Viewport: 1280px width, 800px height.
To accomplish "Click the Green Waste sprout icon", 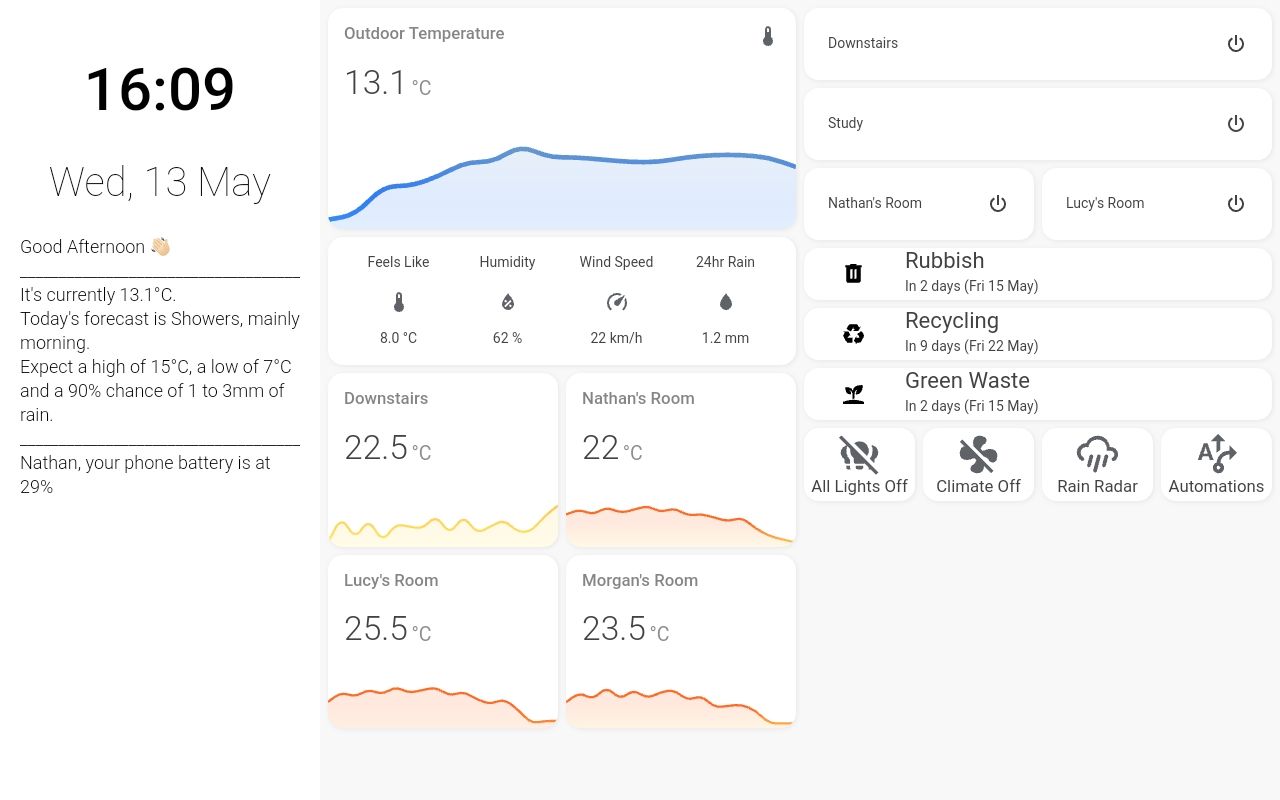I will coord(852,393).
